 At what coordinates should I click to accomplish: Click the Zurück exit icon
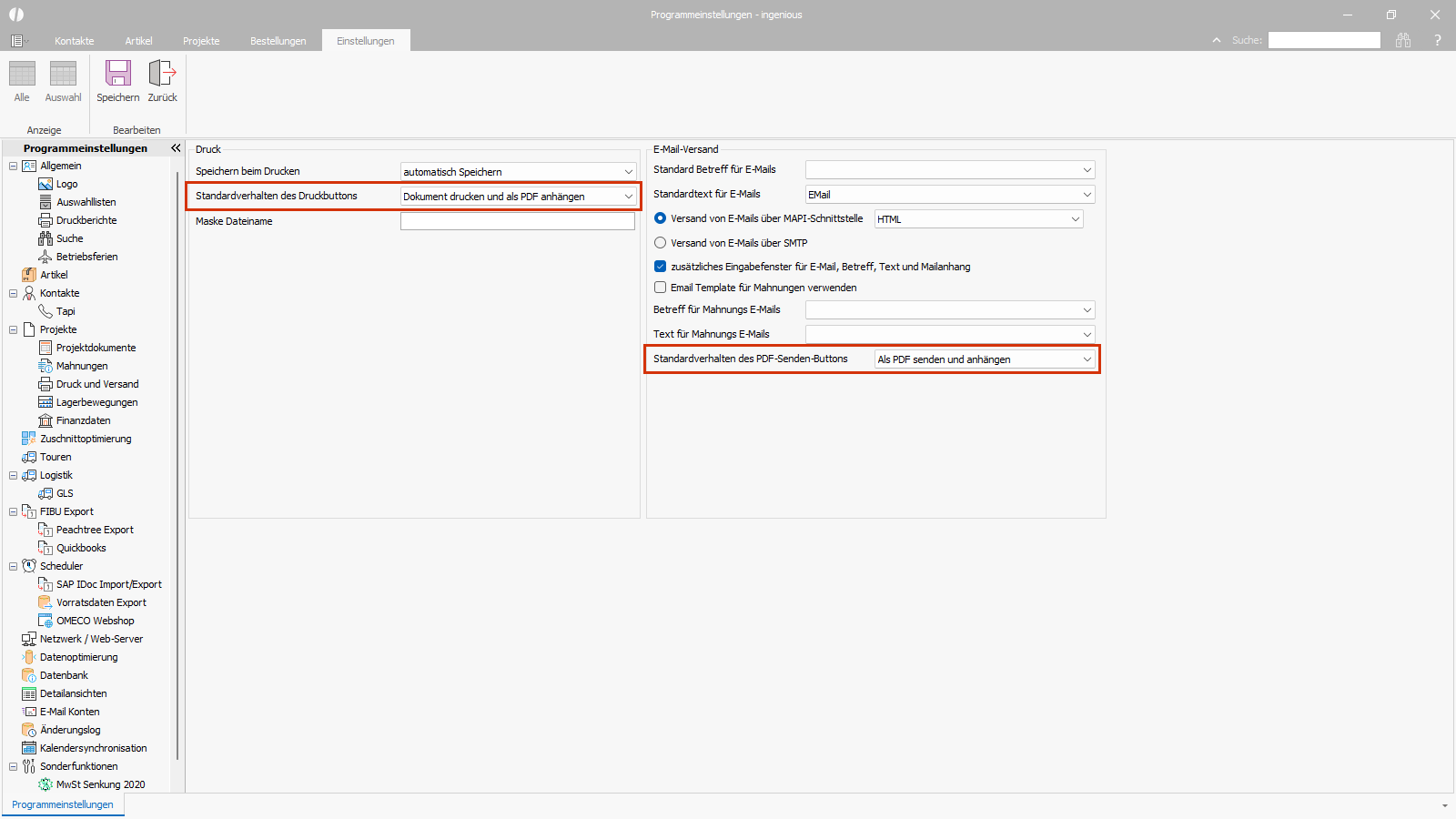tap(162, 74)
